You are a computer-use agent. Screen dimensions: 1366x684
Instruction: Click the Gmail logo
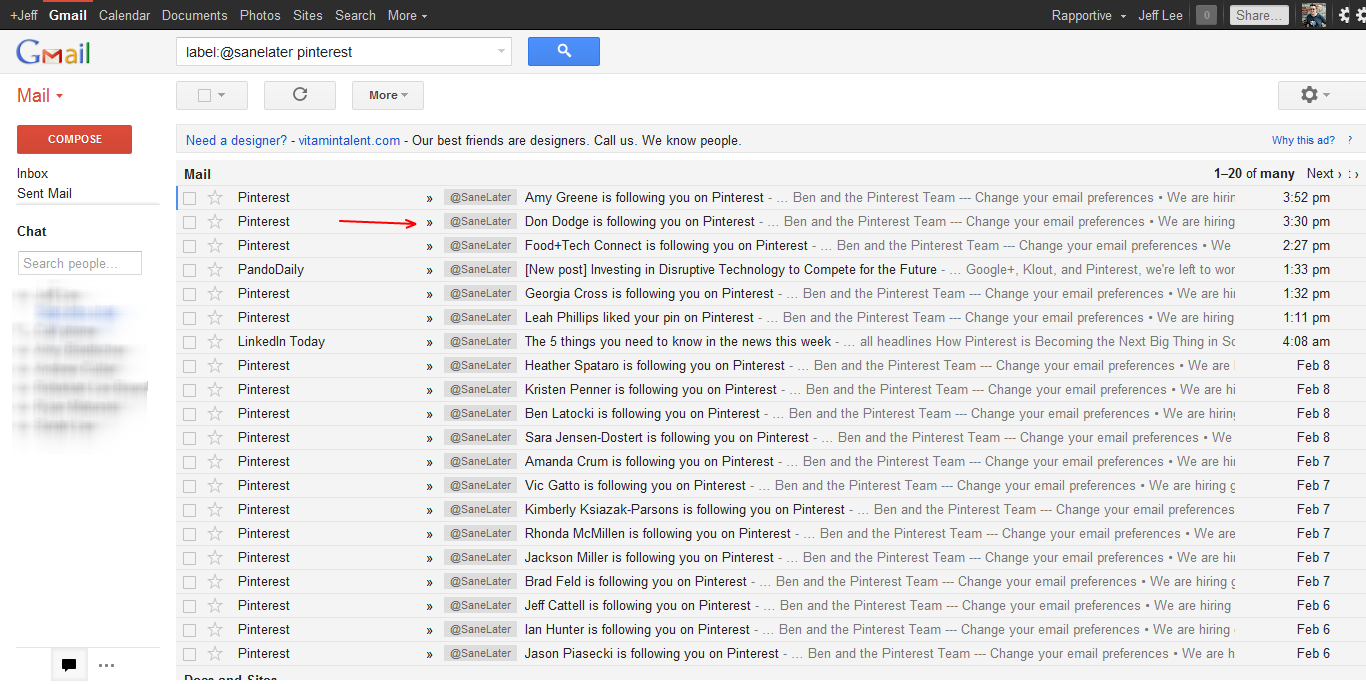coord(54,53)
